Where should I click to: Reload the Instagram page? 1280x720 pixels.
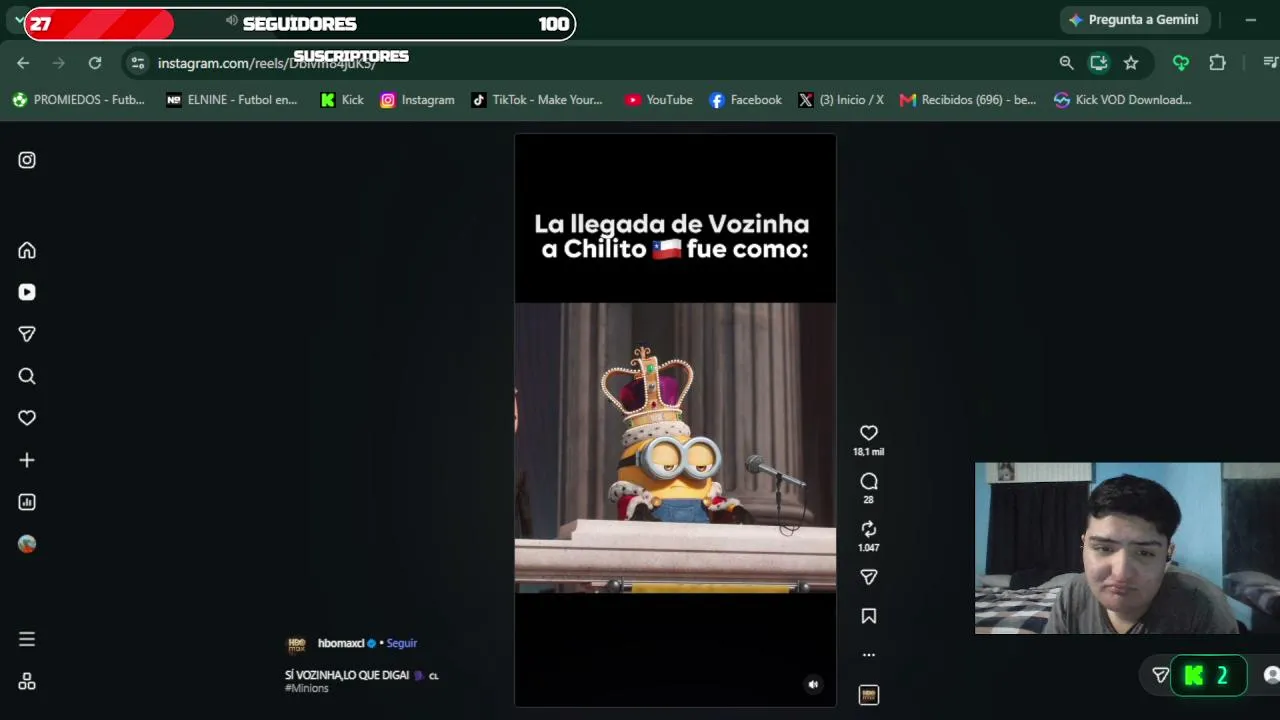point(95,63)
